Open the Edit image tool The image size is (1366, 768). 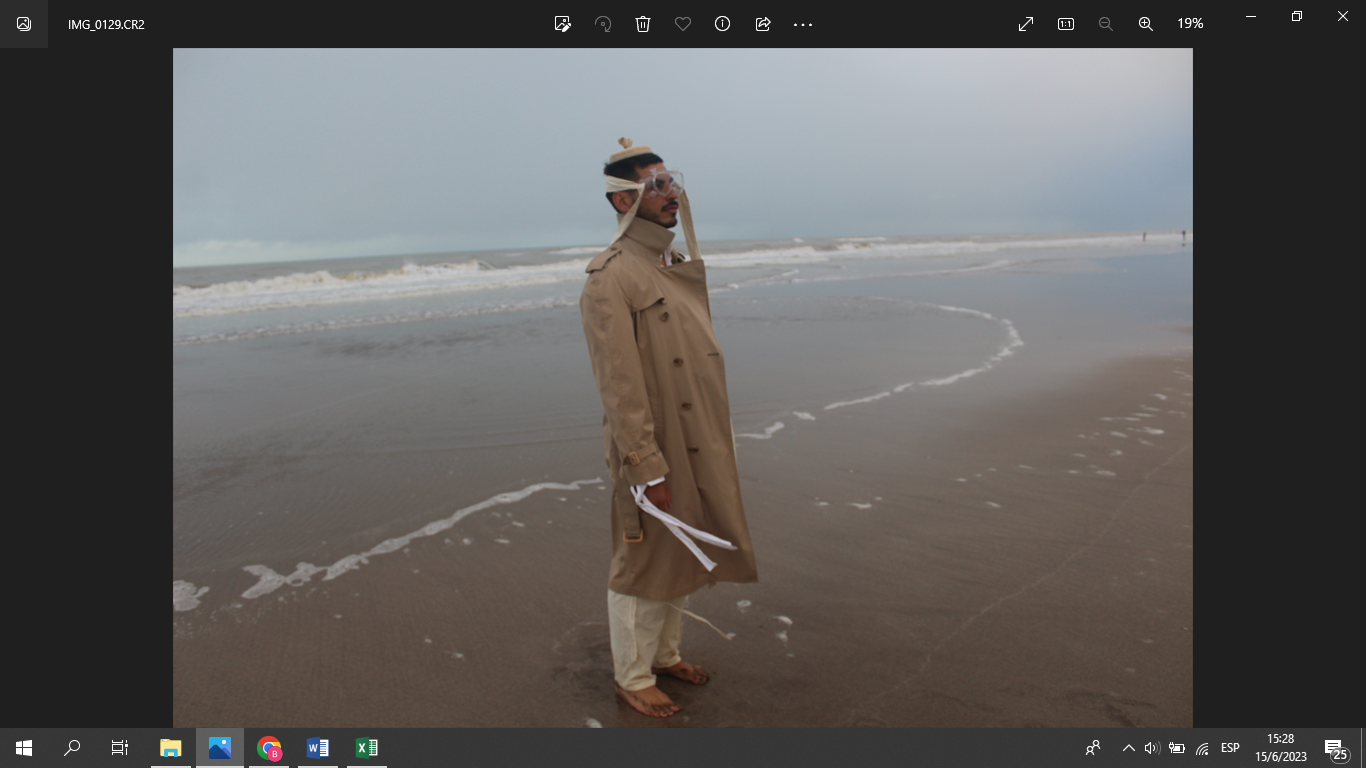pyautogui.click(x=563, y=24)
